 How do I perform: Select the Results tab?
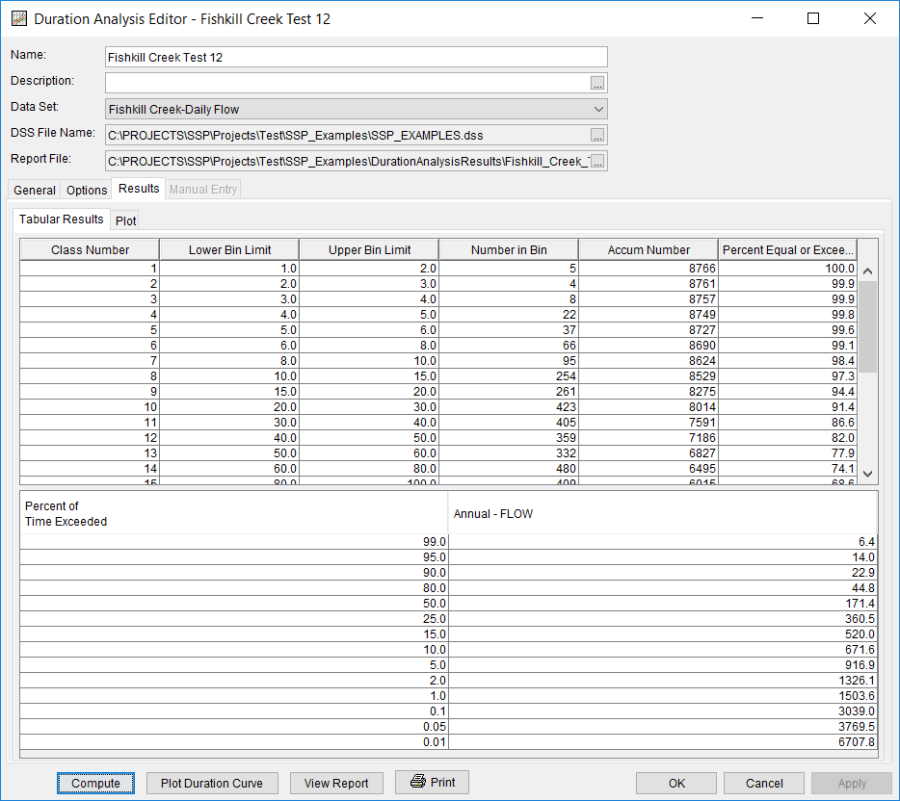pyautogui.click(x=139, y=189)
